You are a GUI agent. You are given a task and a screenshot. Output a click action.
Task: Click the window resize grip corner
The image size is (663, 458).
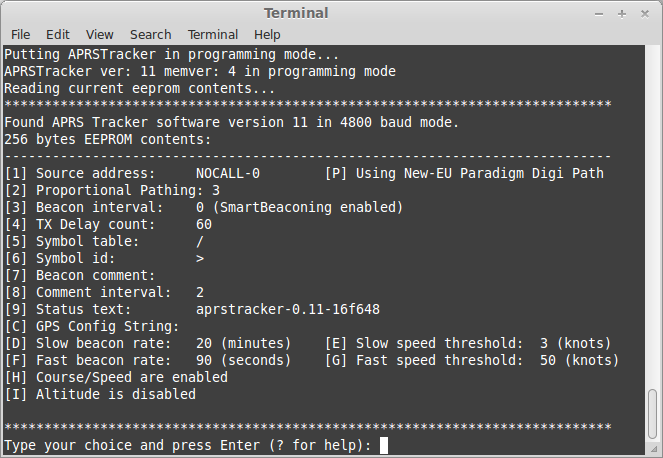coord(654,449)
